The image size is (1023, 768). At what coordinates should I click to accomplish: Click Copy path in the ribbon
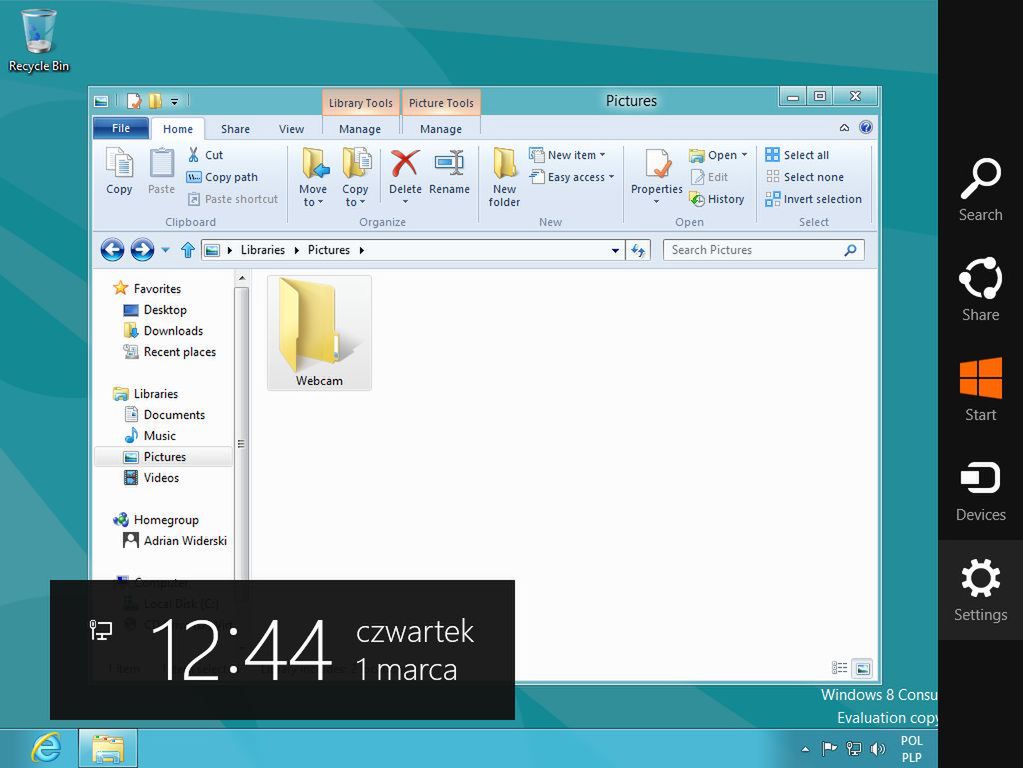click(x=222, y=177)
